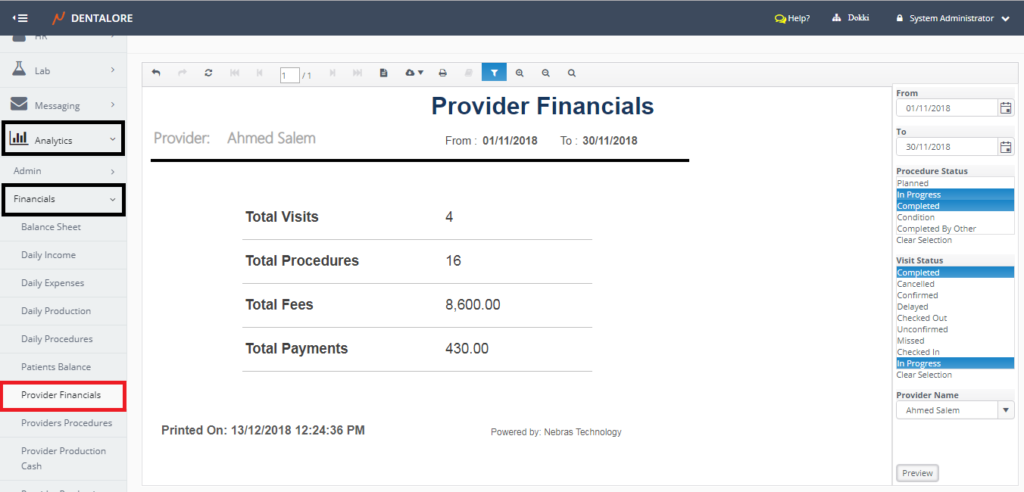The image size is (1024, 492).
Task: Select 'Cancelled' in Visit Status list
Action: point(917,284)
